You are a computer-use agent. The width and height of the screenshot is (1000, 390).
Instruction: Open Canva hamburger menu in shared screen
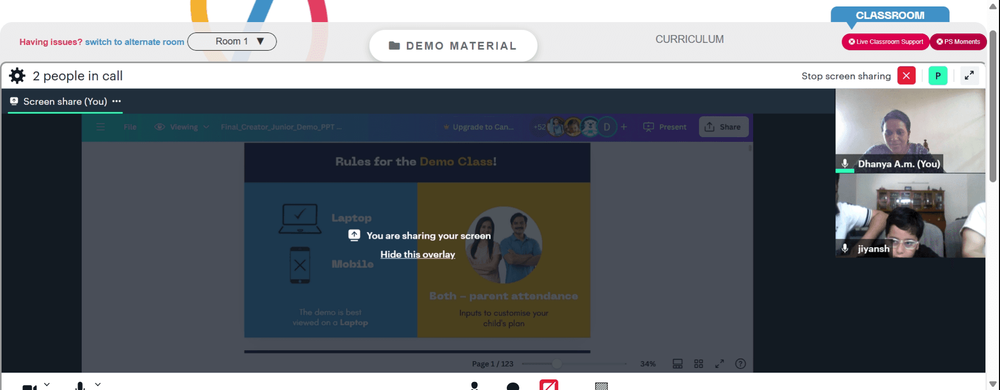[101, 127]
